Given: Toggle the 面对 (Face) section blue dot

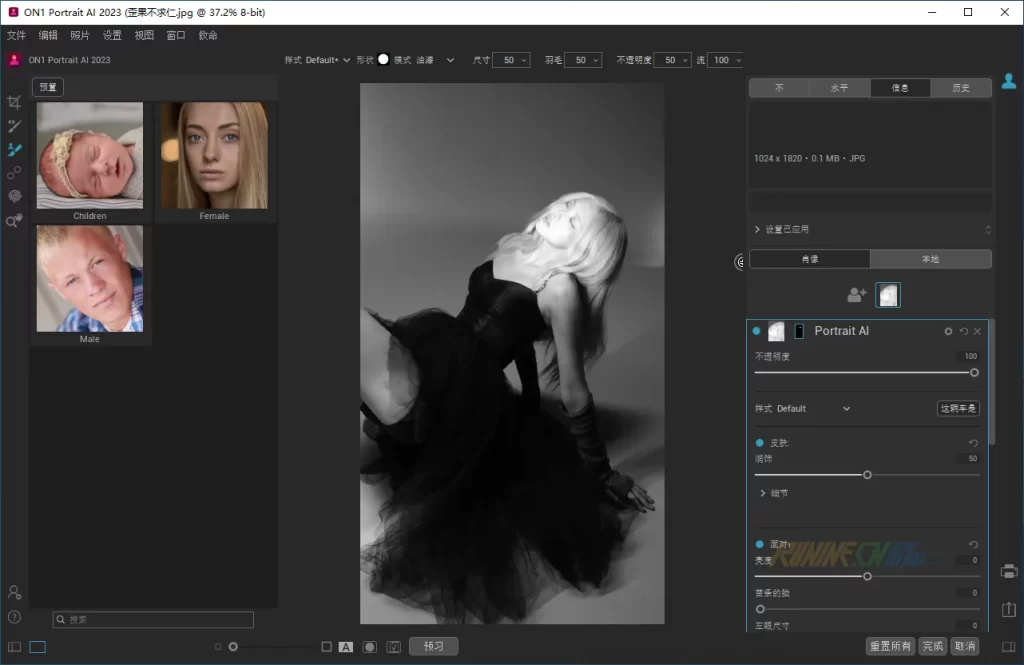Looking at the screenshot, I should click(760, 544).
